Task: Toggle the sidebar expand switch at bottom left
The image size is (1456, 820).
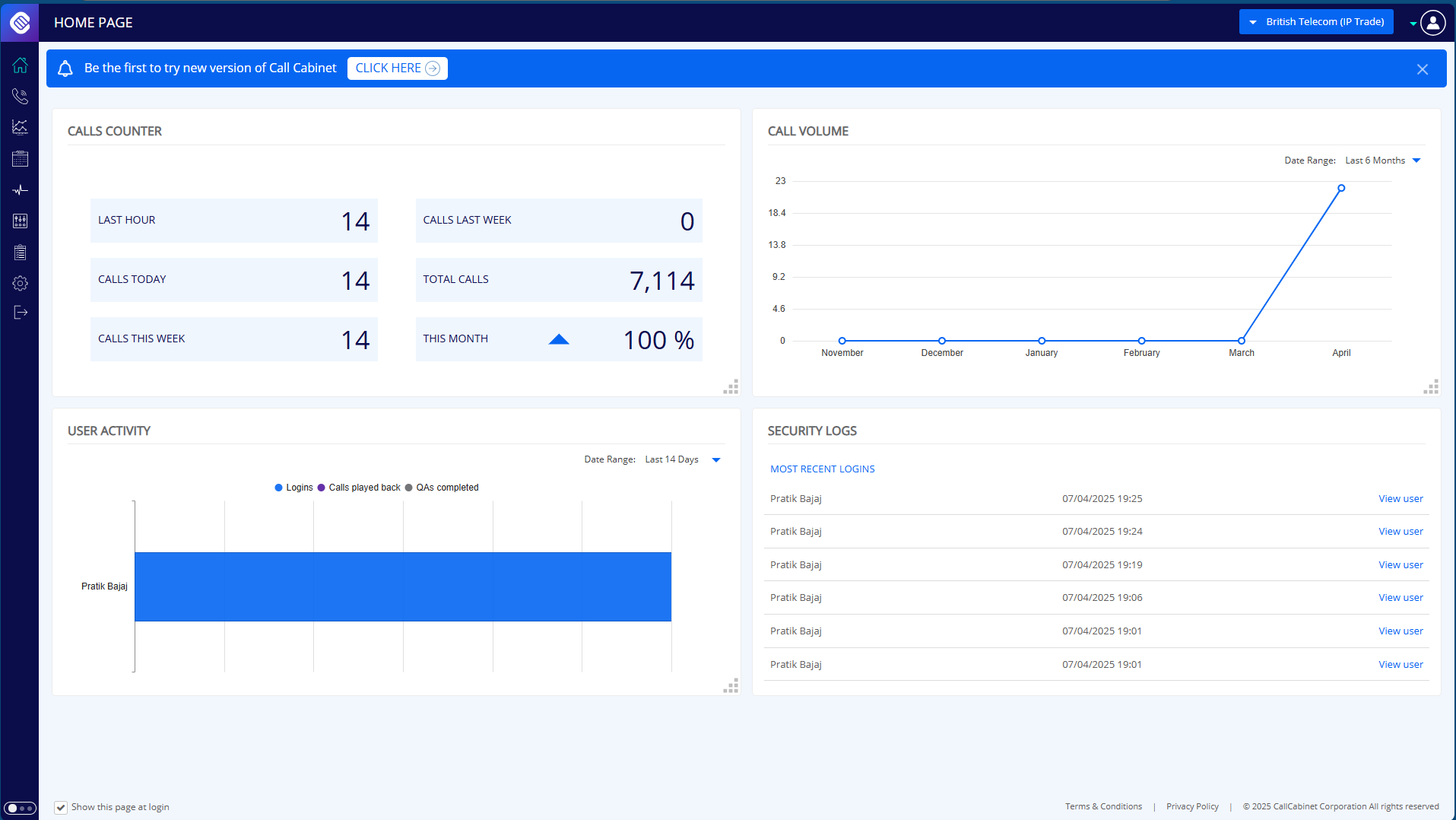Action: (x=20, y=808)
